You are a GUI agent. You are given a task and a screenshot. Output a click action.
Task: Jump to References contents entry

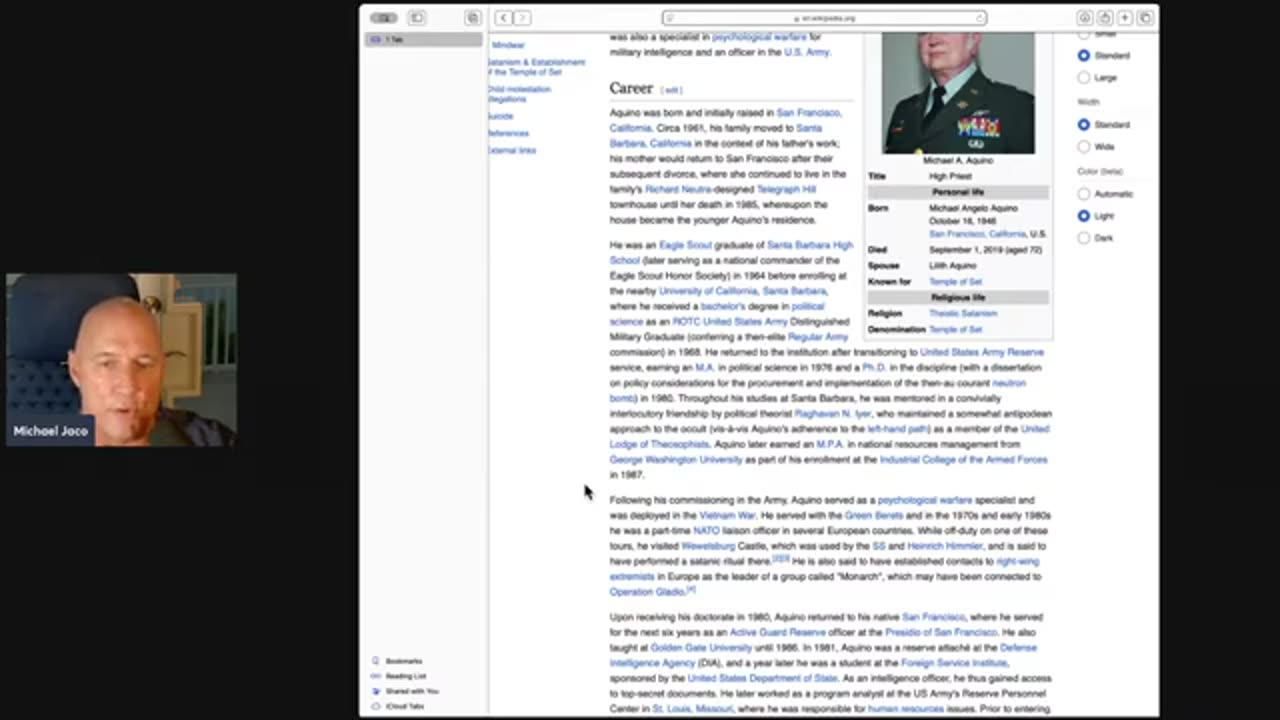508,133
